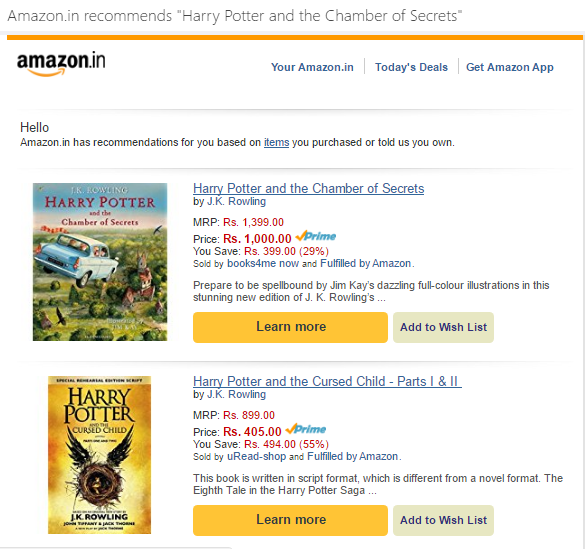The height and width of the screenshot is (549, 585).
Task: Click Learn more for Chamber of Secrets
Action: pyautogui.click(x=290, y=327)
